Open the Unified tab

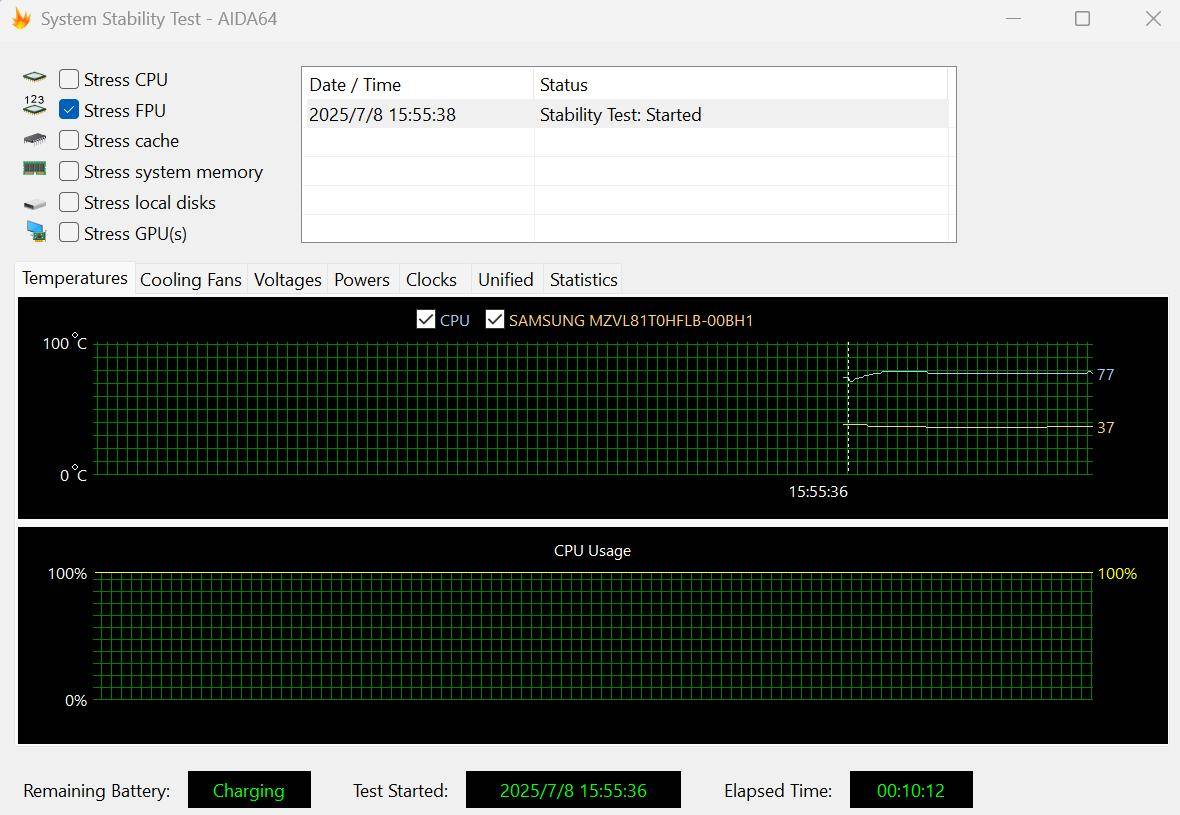point(506,280)
